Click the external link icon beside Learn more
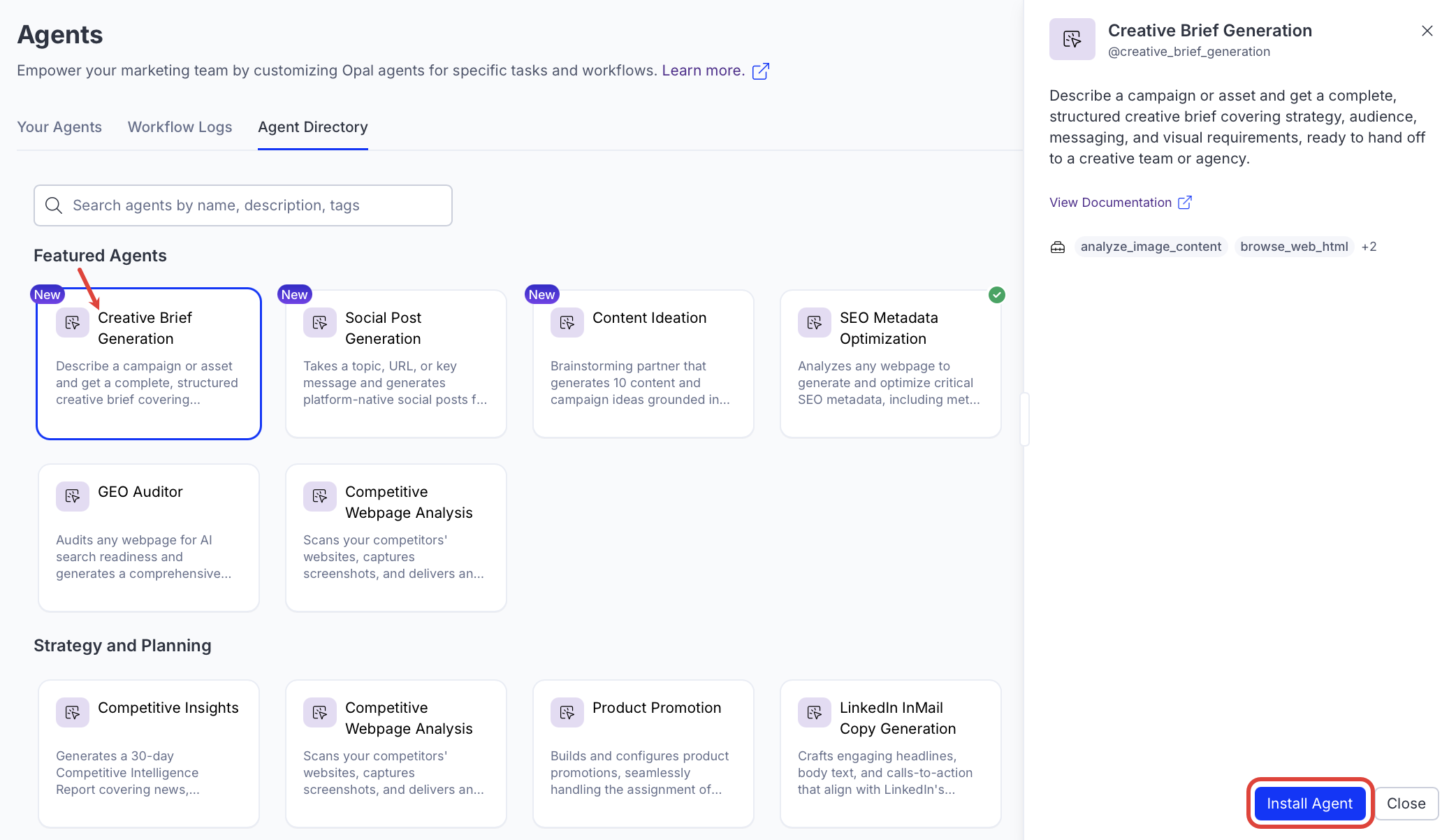This screenshot has width=1456, height=840. (x=761, y=71)
